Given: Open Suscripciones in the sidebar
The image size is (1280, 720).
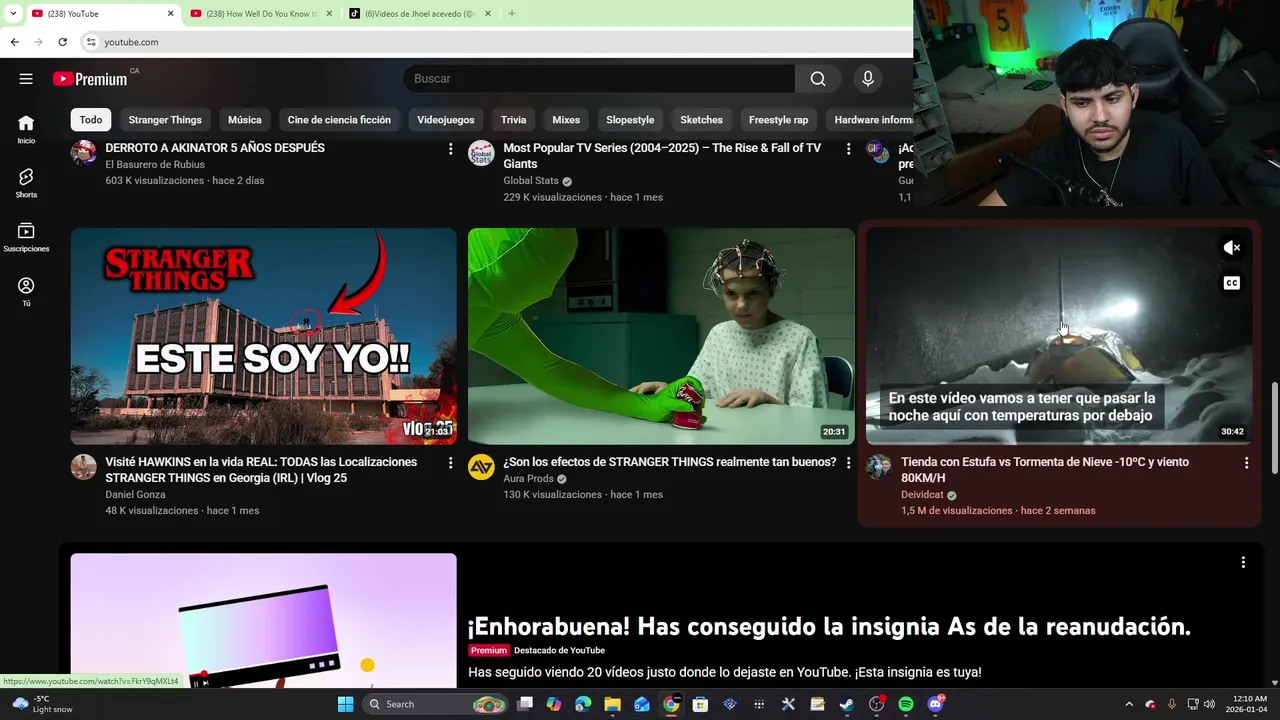Looking at the screenshot, I should pyautogui.click(x=26, y=236).
